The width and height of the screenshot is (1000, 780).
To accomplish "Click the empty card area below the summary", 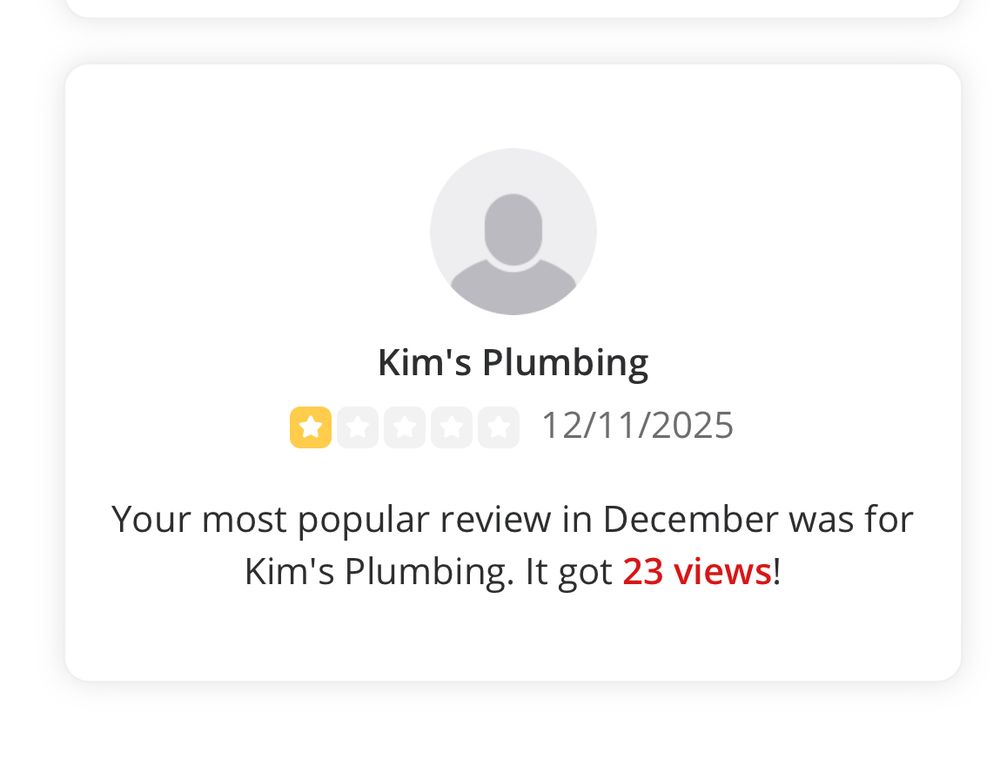I will 513,637.
